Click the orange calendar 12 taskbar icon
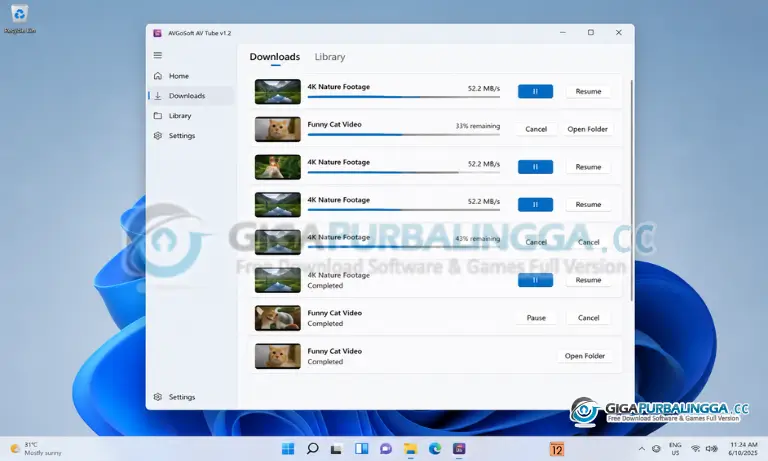 pyautogui.click(x=557, y=449)
